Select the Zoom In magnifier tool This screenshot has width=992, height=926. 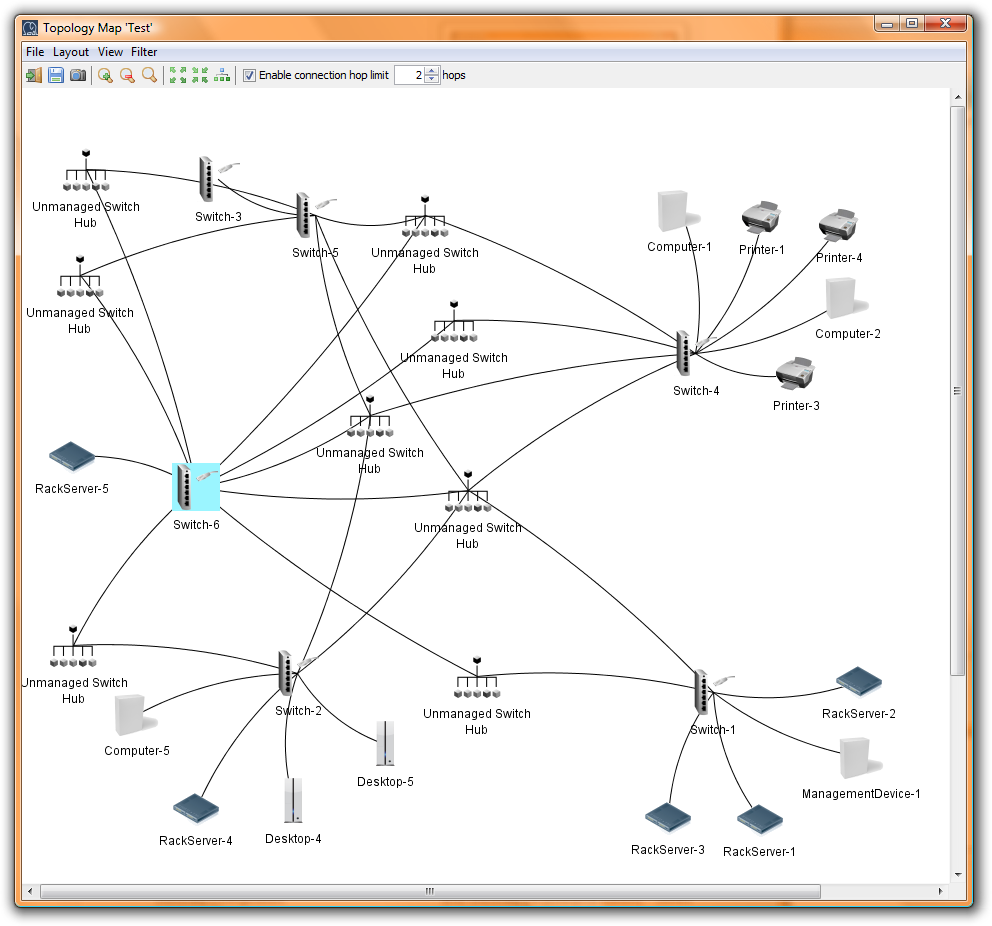(104, 75)
